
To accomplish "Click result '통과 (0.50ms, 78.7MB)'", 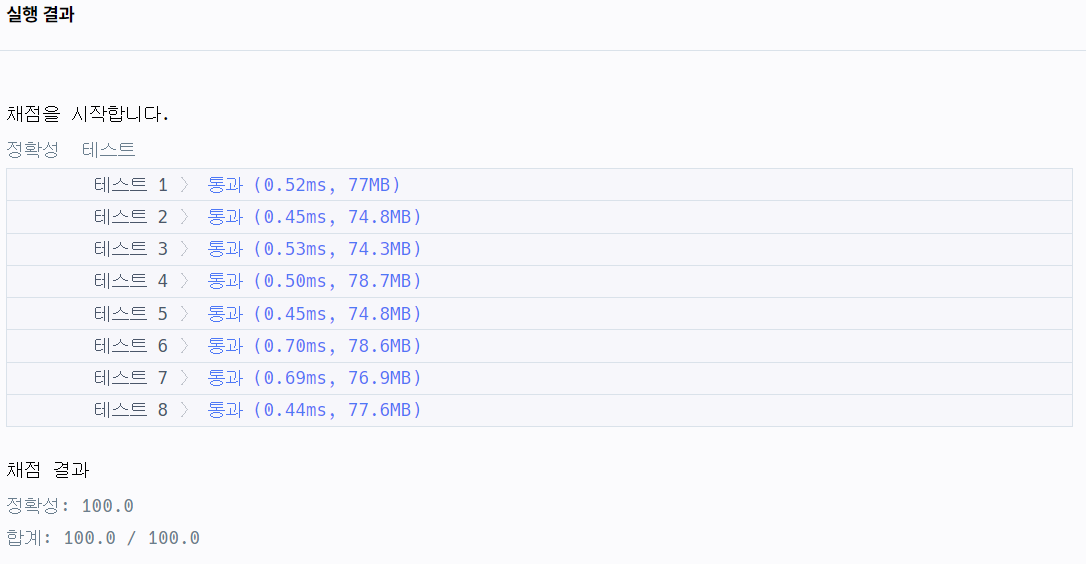I will (314, 281).
